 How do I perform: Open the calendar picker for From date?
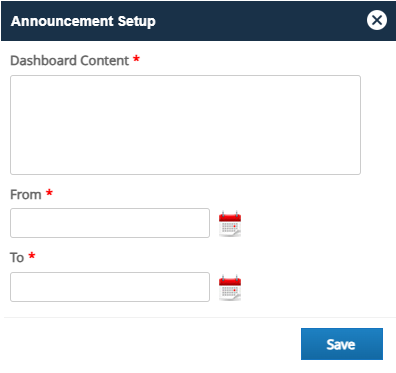(x=230, y=224)
